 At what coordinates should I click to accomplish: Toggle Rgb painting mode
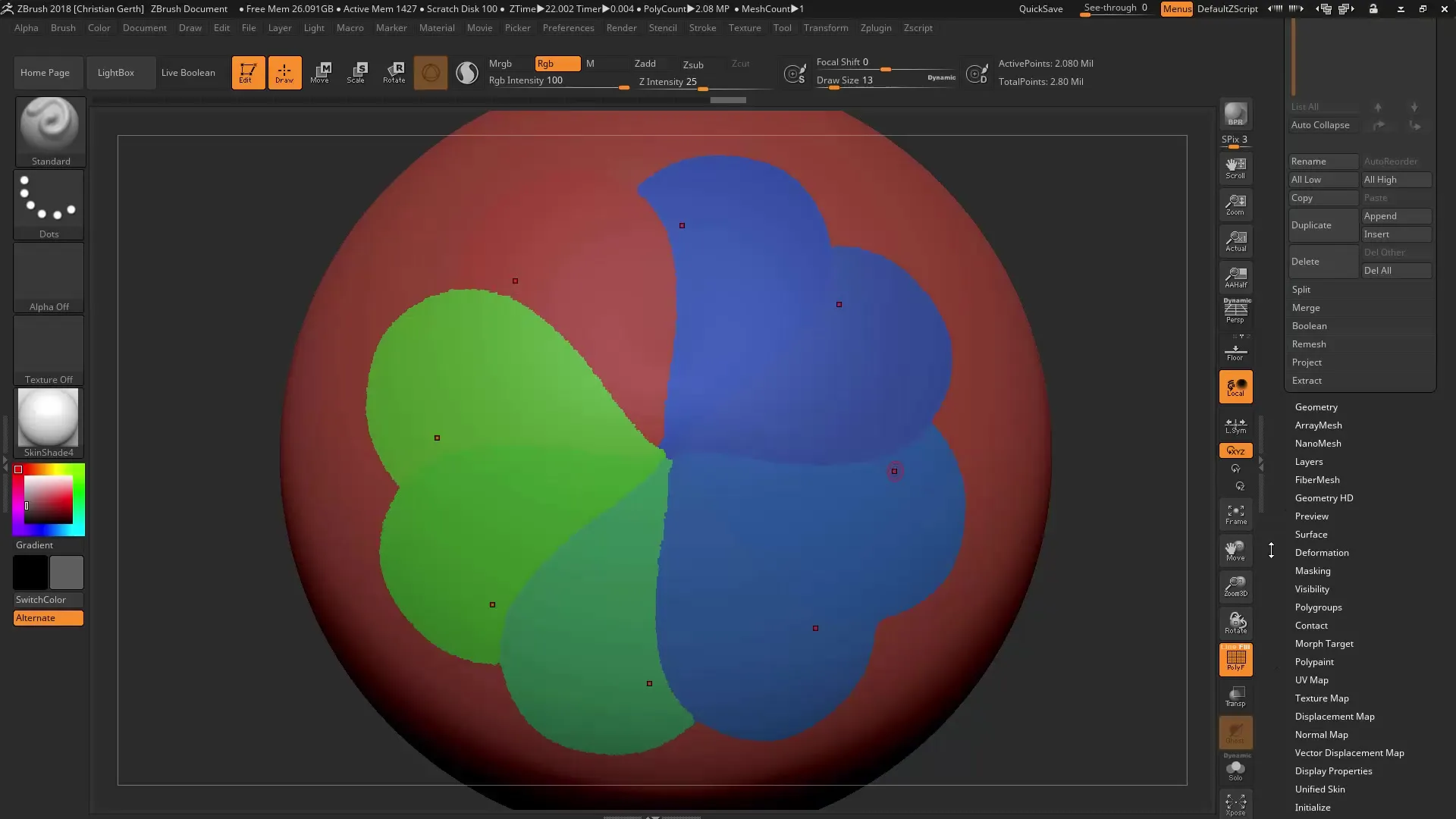[x=557, y=64]
